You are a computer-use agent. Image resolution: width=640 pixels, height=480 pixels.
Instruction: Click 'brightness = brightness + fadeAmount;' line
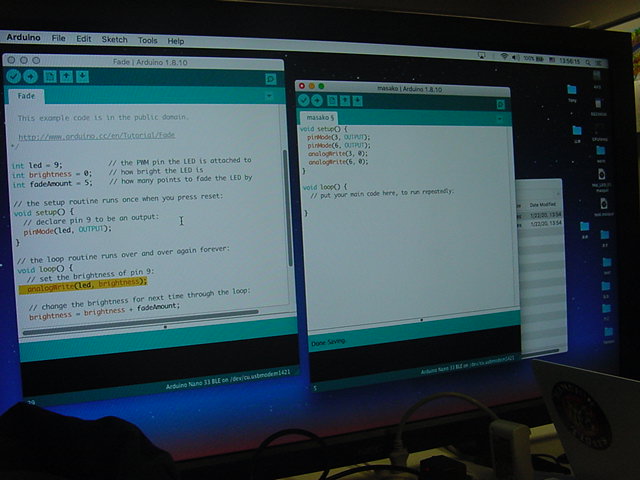[104, 311]
